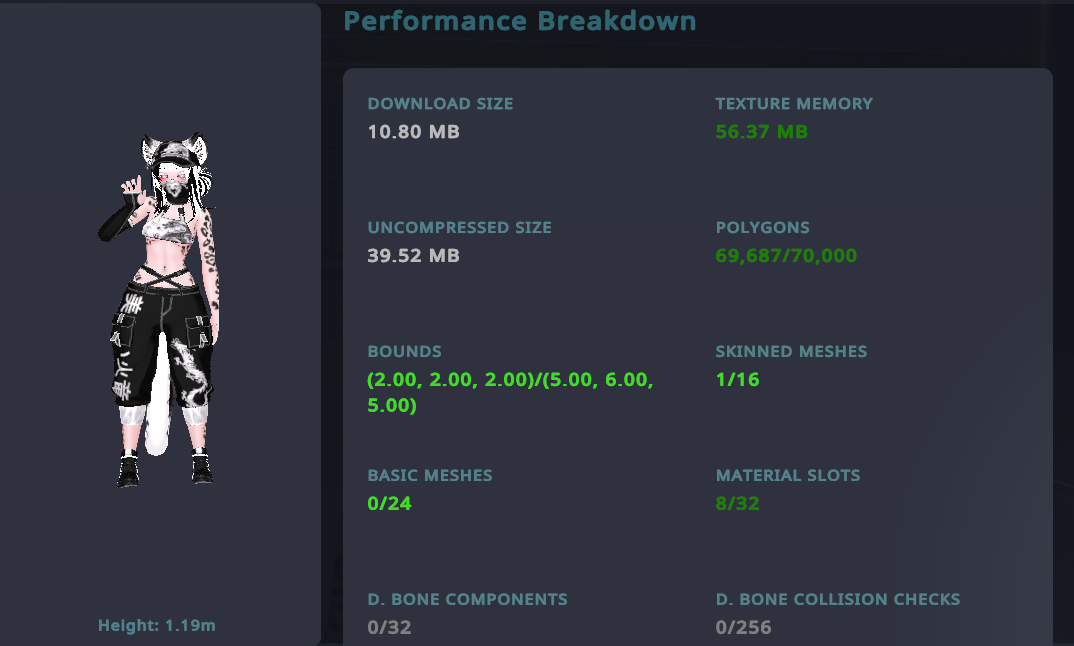Click the green bounds dimensions value

click(x=510, y=392)
